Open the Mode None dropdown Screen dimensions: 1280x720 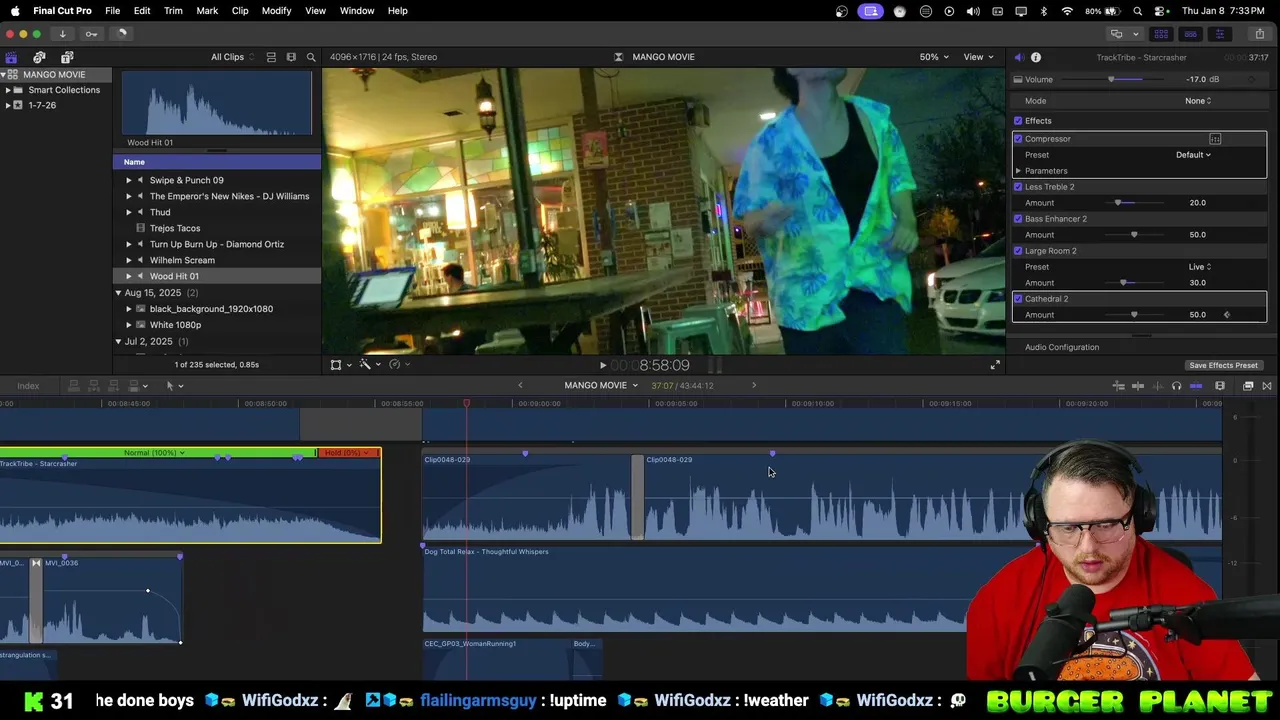1198,101
